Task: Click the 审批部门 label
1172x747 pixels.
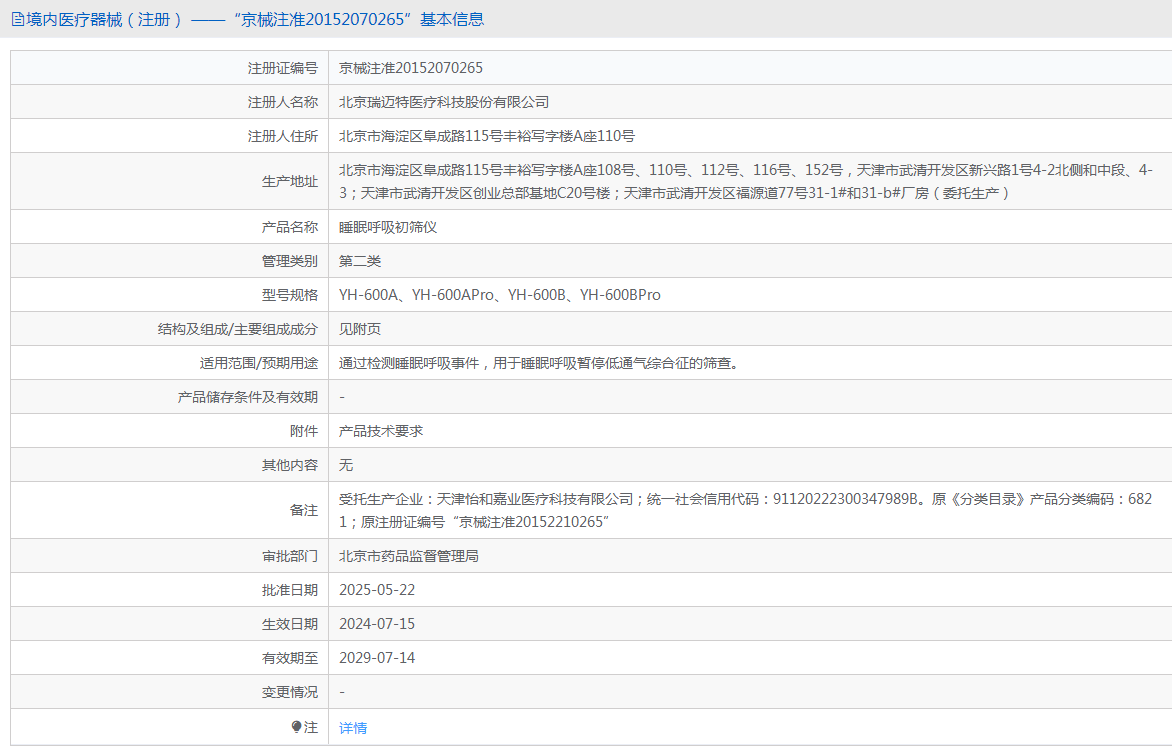Action: coord(290,556)
